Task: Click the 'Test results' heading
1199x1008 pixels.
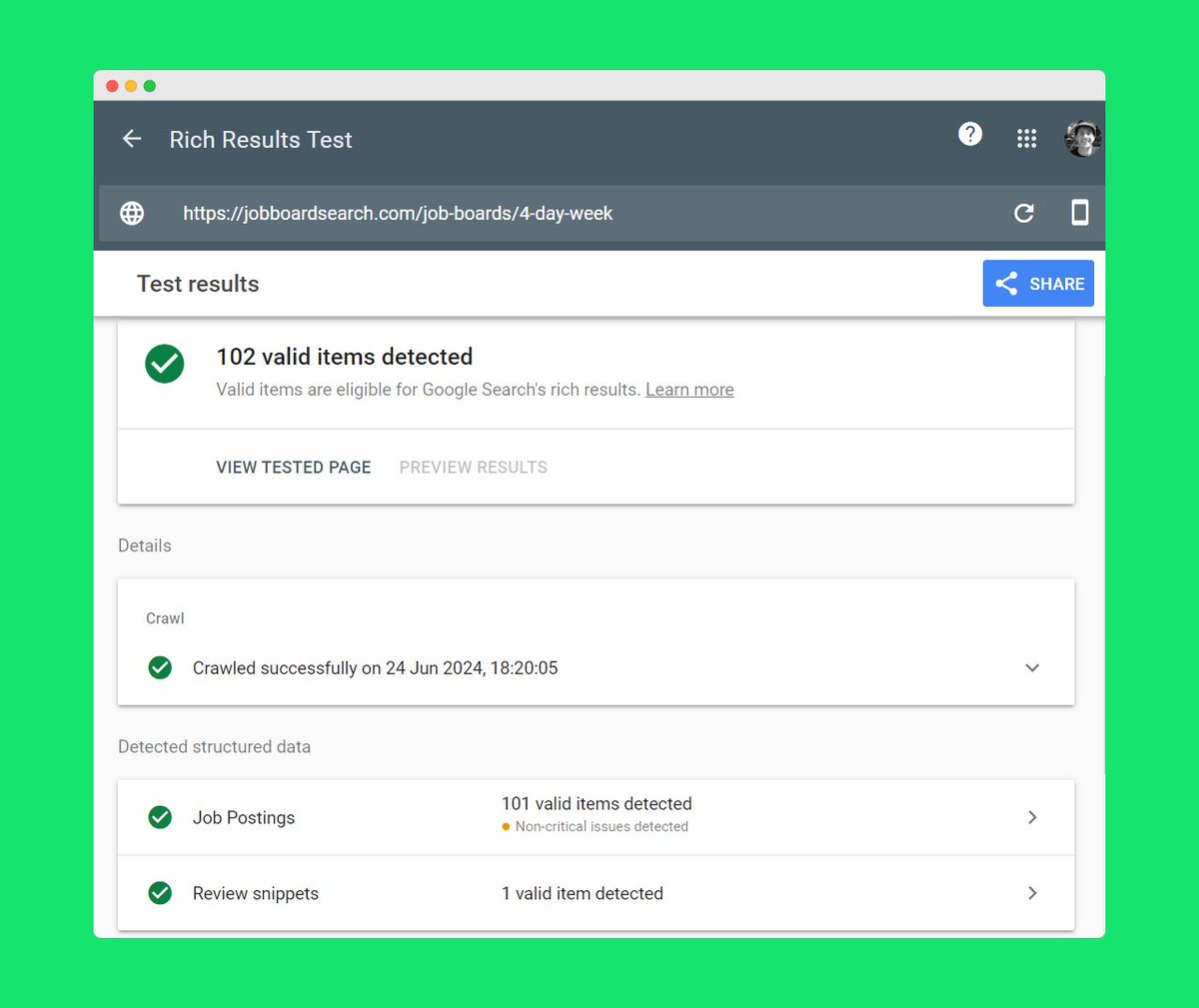Action: point(198,284)
